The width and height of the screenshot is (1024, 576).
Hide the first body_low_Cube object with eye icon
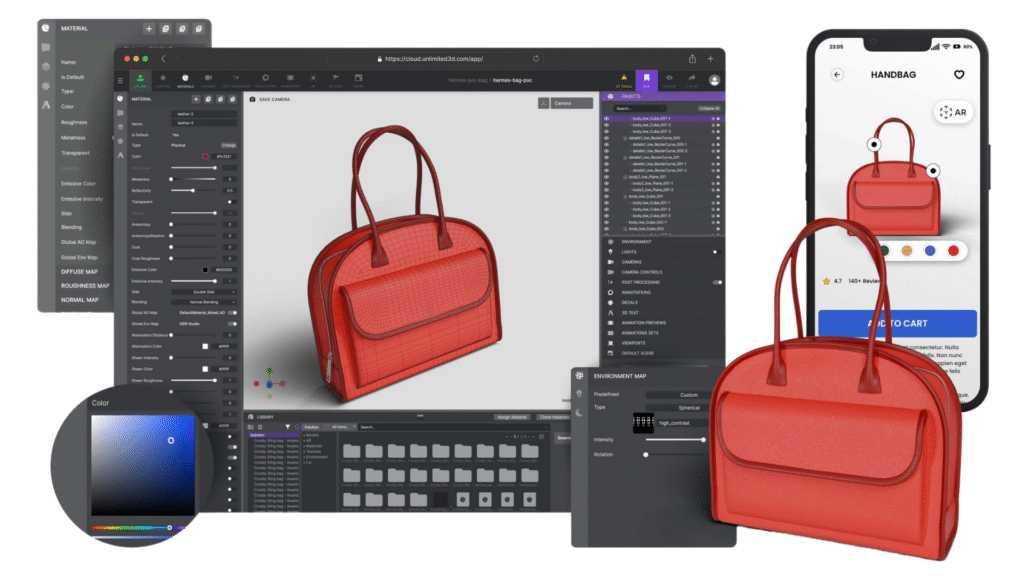[x=606, y=118]
